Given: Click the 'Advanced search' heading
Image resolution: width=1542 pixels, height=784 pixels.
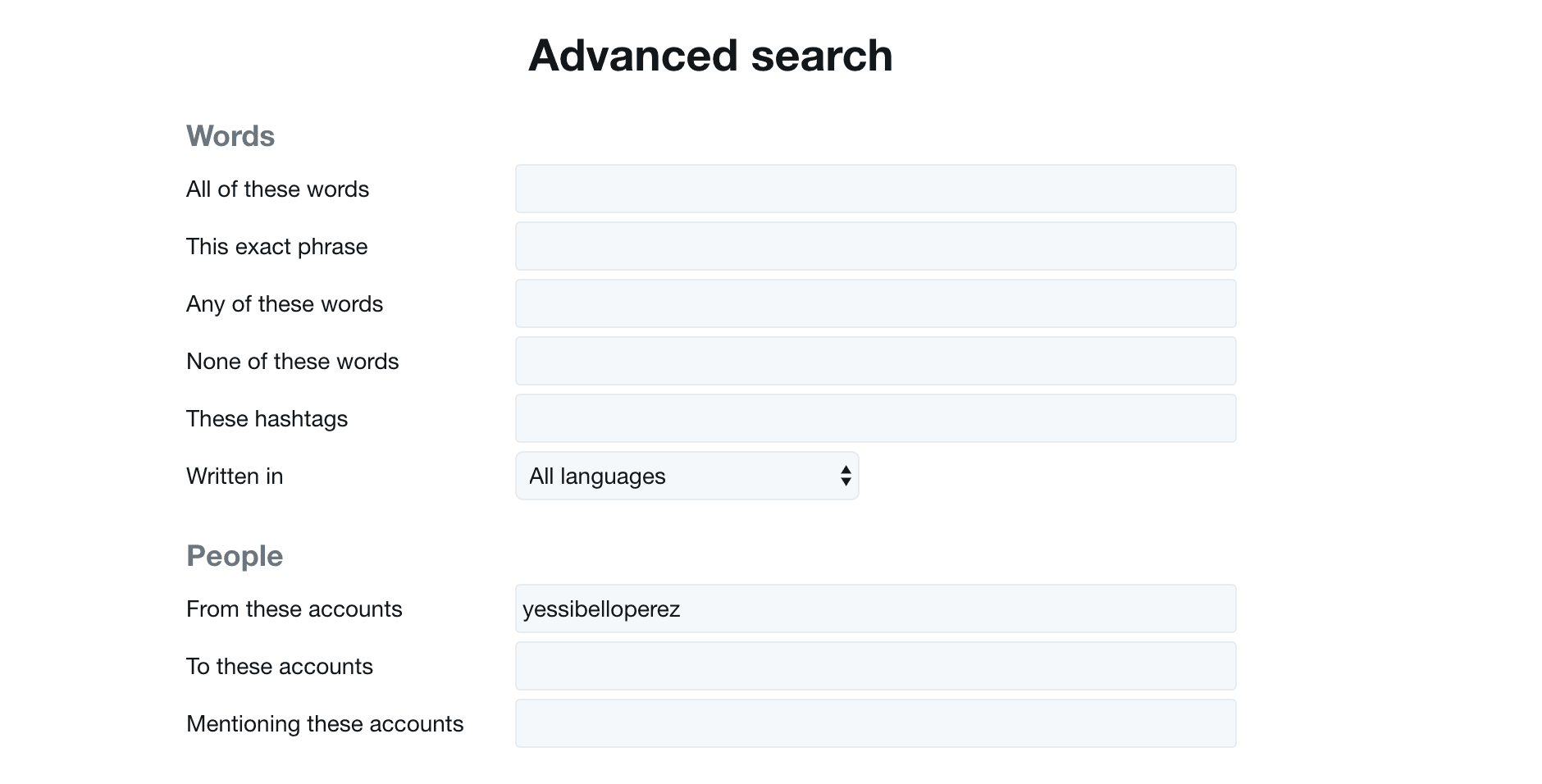Looking at the screenshot, I should click(x=710, y=56).
